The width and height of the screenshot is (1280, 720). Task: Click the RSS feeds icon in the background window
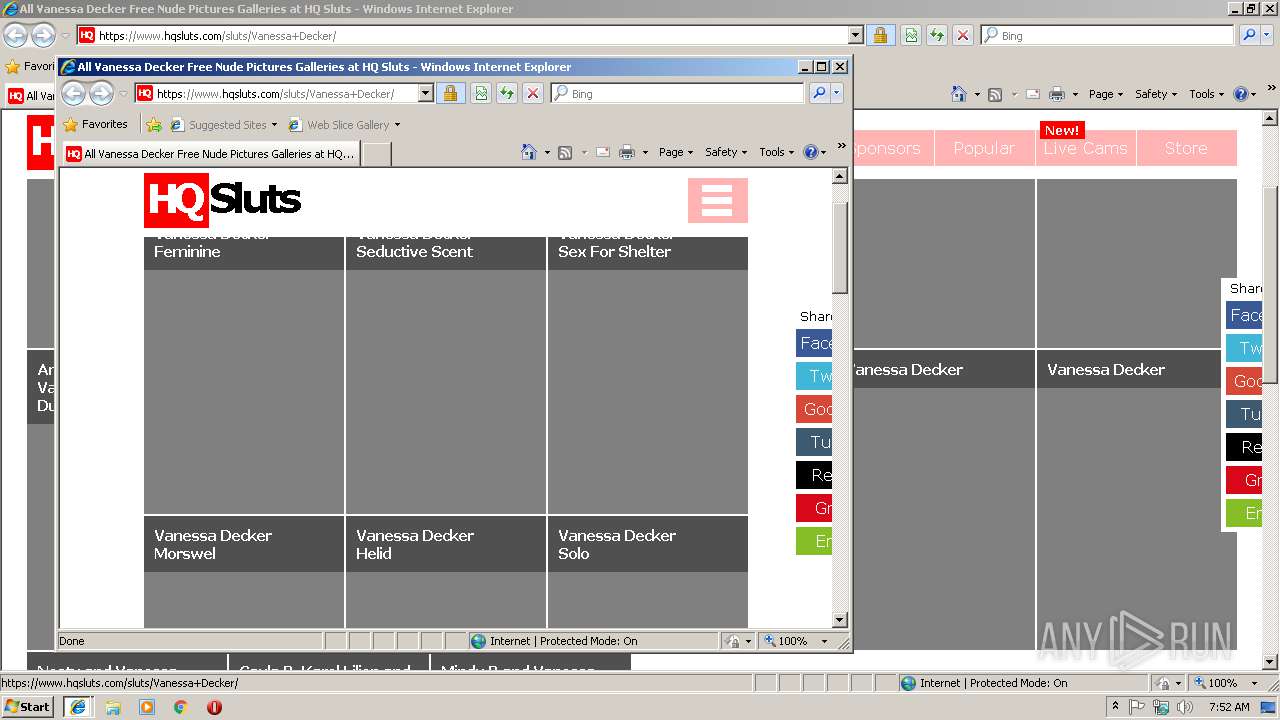point(995,94)
